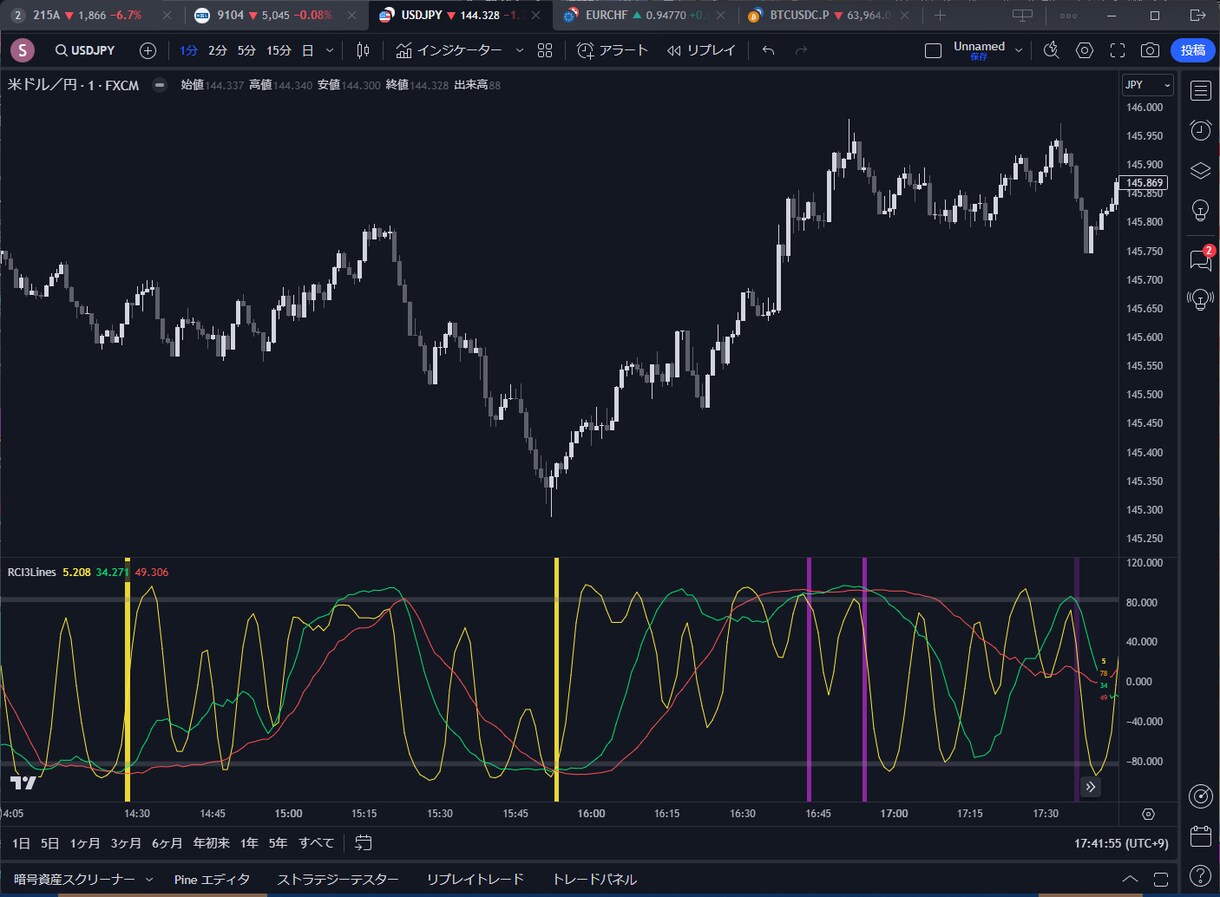Set the date range to 6ヶ月

[x=167, y=843]
